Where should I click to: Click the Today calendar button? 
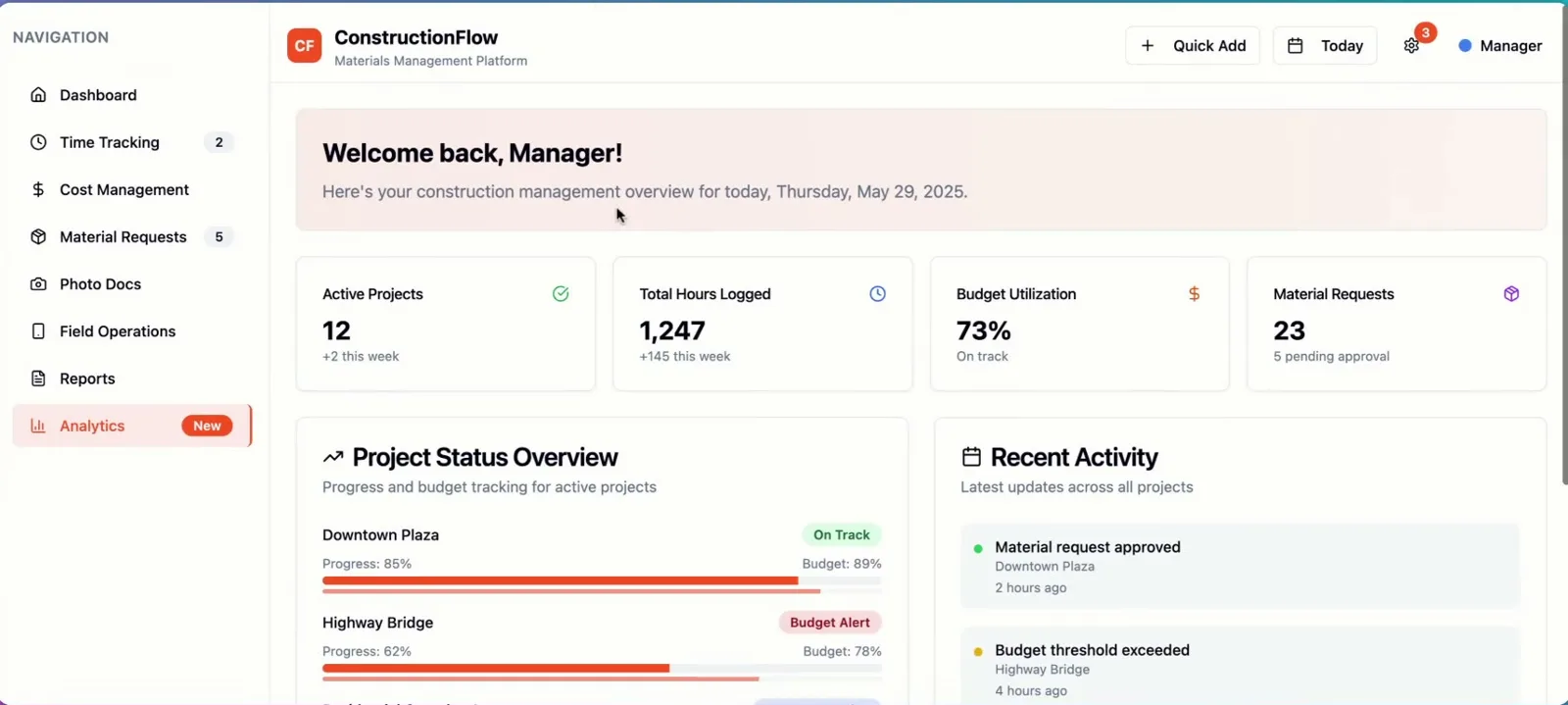[1325, 45]
